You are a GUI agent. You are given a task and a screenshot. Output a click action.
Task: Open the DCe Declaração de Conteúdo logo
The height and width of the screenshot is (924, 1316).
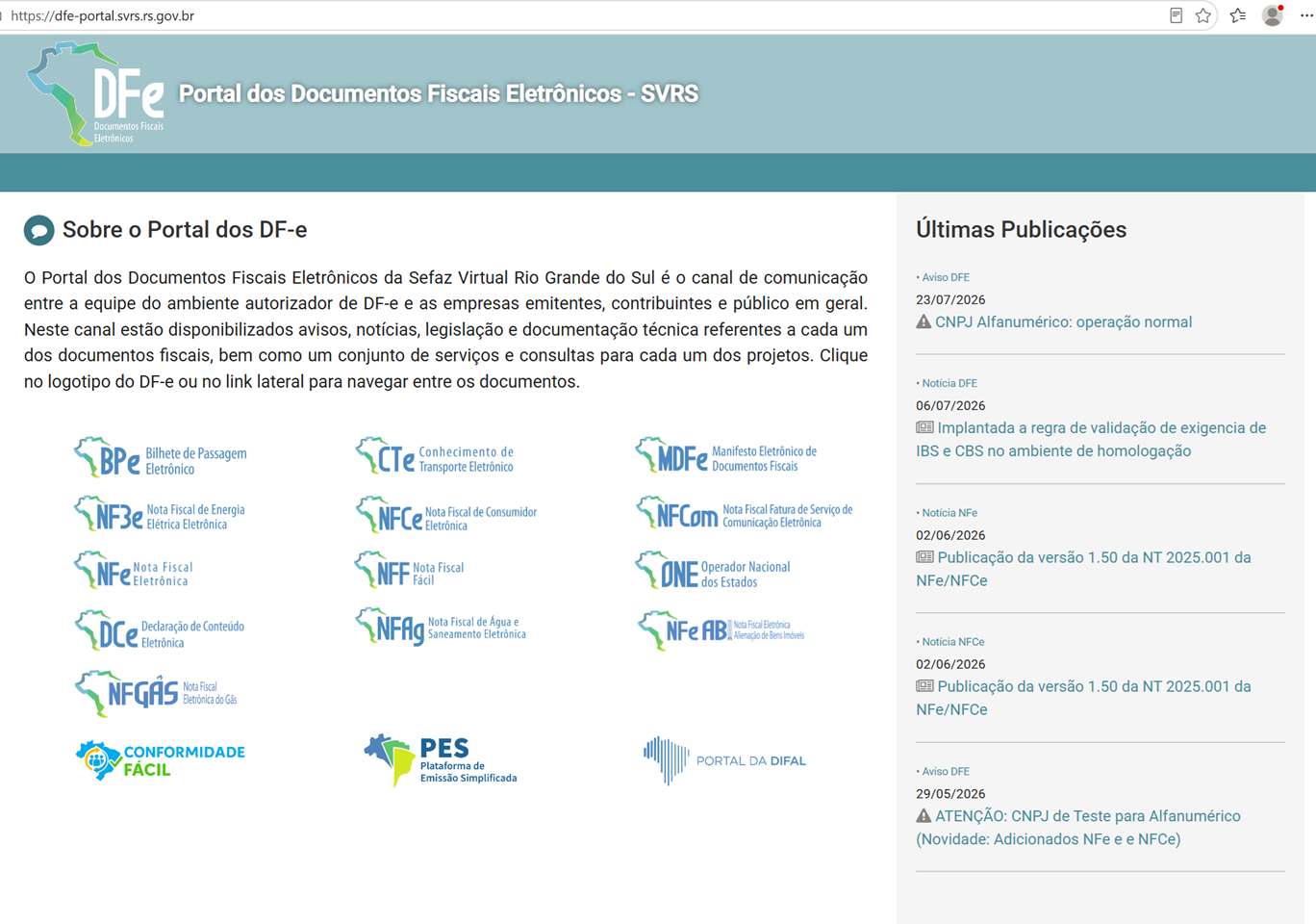pos(160,631)
